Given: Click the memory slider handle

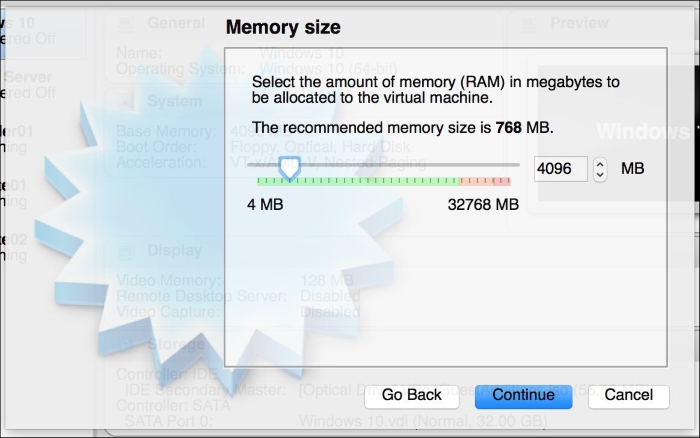Looking at the screenshot, I should pyautogui.click(x=290, y=167).
